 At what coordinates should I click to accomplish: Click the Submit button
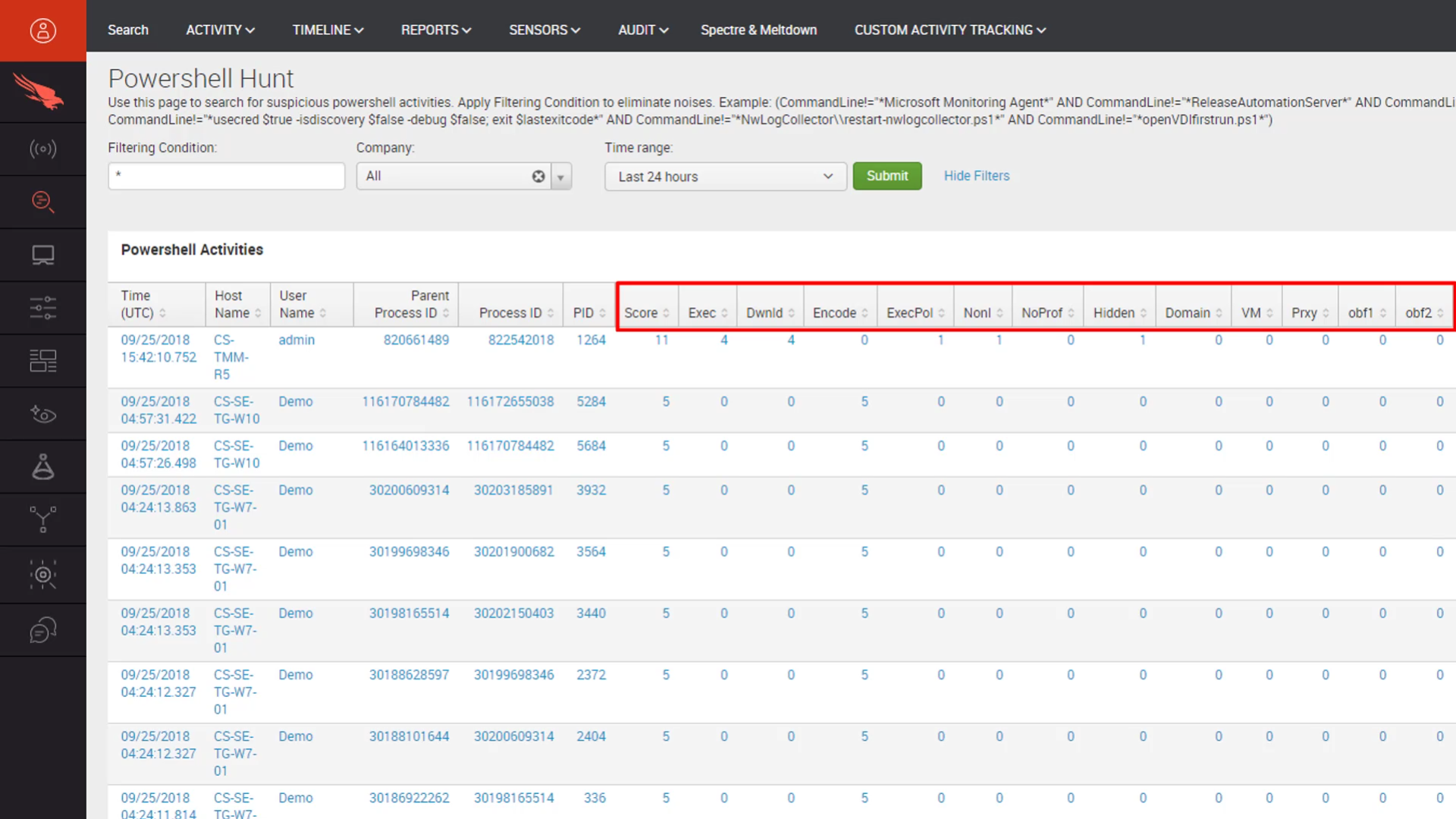886,175
